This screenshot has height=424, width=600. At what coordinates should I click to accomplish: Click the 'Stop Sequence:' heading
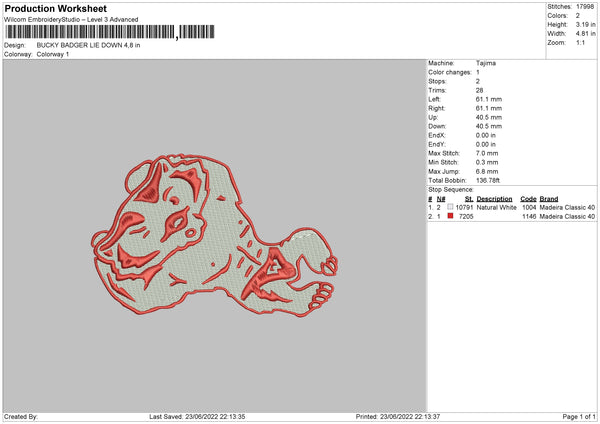451,190
